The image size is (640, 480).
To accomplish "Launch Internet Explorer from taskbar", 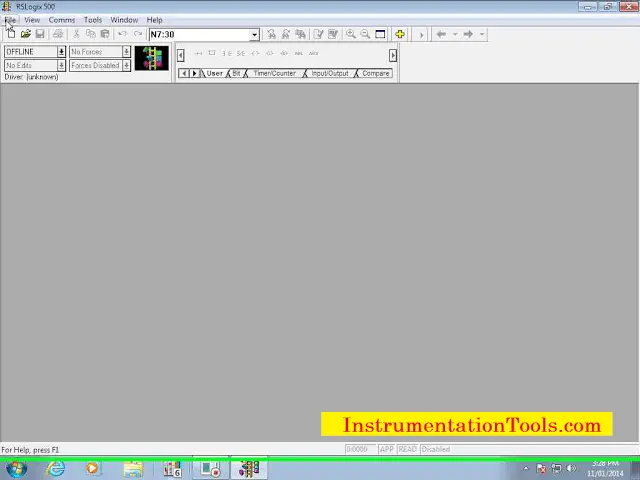I will [x=55, y=469].
